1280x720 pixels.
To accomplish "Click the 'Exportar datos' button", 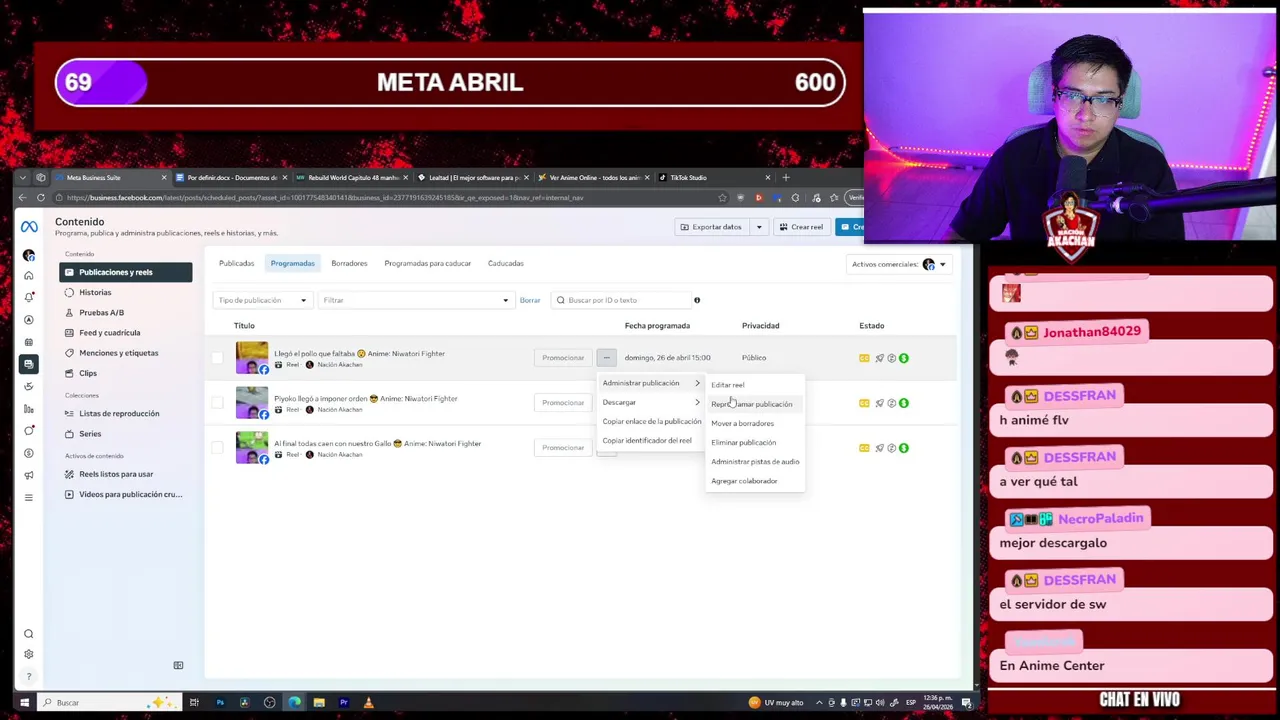I will (711, 227).
